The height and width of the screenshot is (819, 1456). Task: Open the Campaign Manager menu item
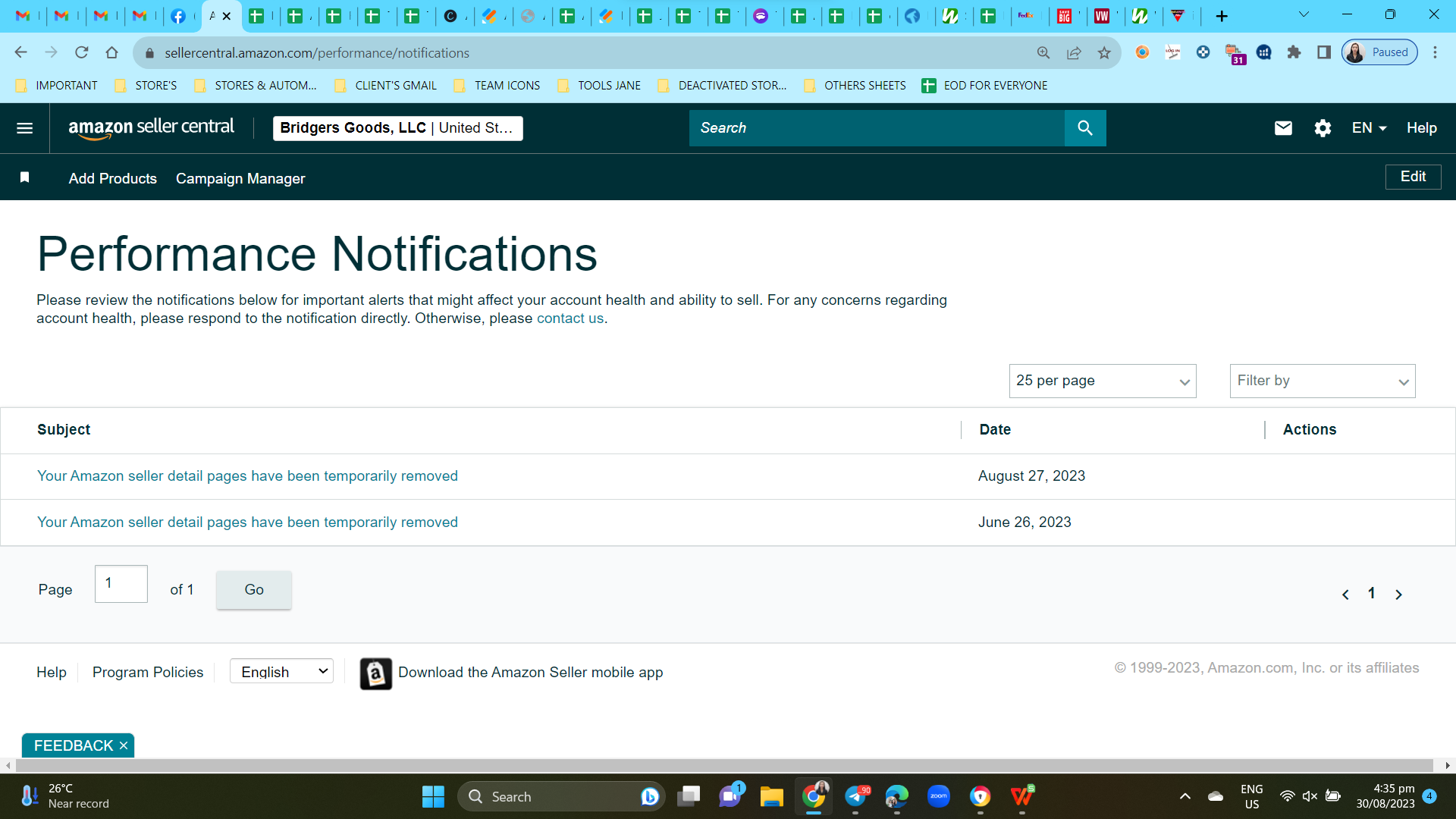240,178
